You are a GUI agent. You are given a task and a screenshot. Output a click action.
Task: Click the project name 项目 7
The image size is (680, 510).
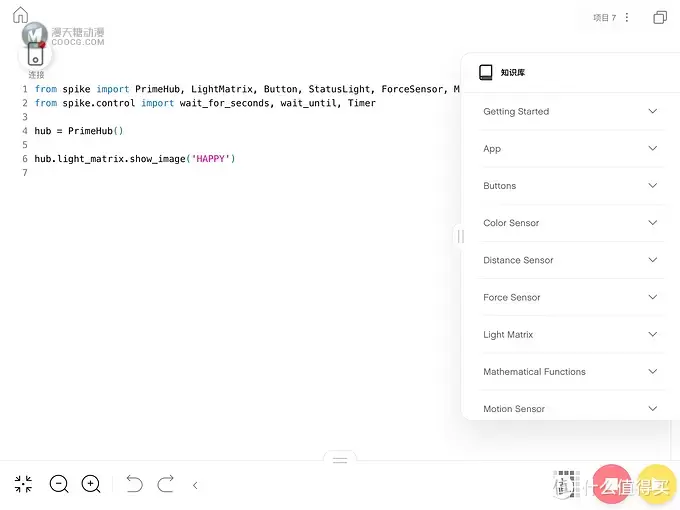(605, 17)
